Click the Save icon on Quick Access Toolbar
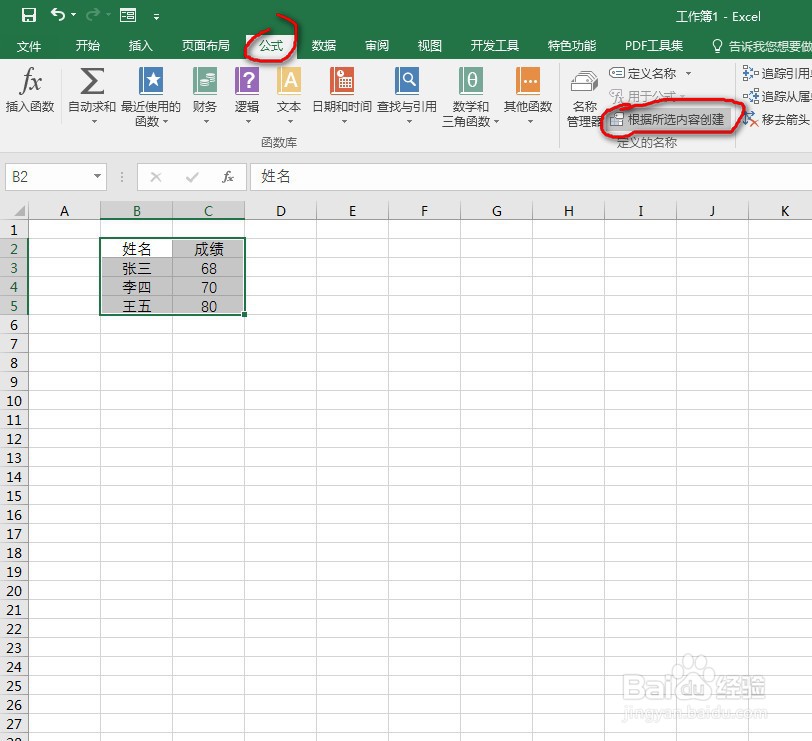812x741 pixels. point(28,14)
